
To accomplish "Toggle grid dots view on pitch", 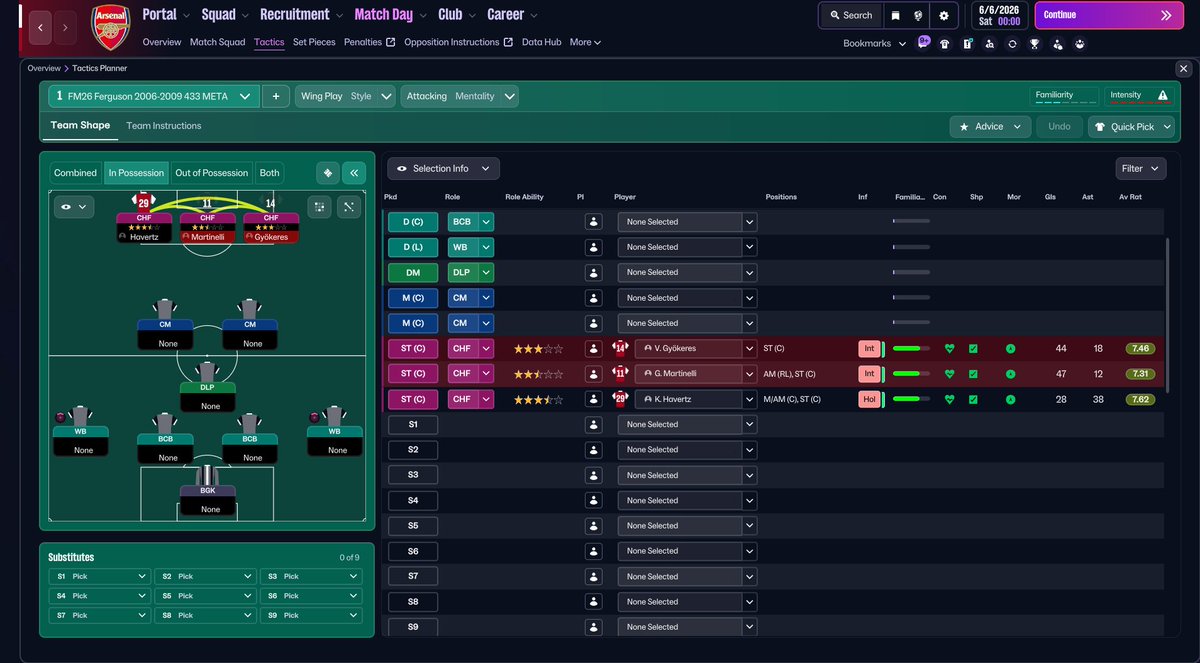I will [320, 207].
